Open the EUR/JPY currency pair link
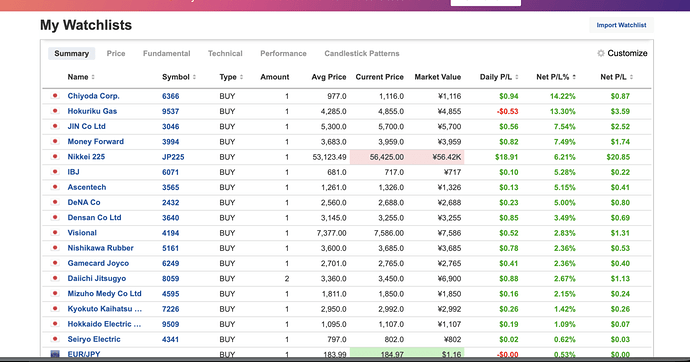 pos(84,354)
